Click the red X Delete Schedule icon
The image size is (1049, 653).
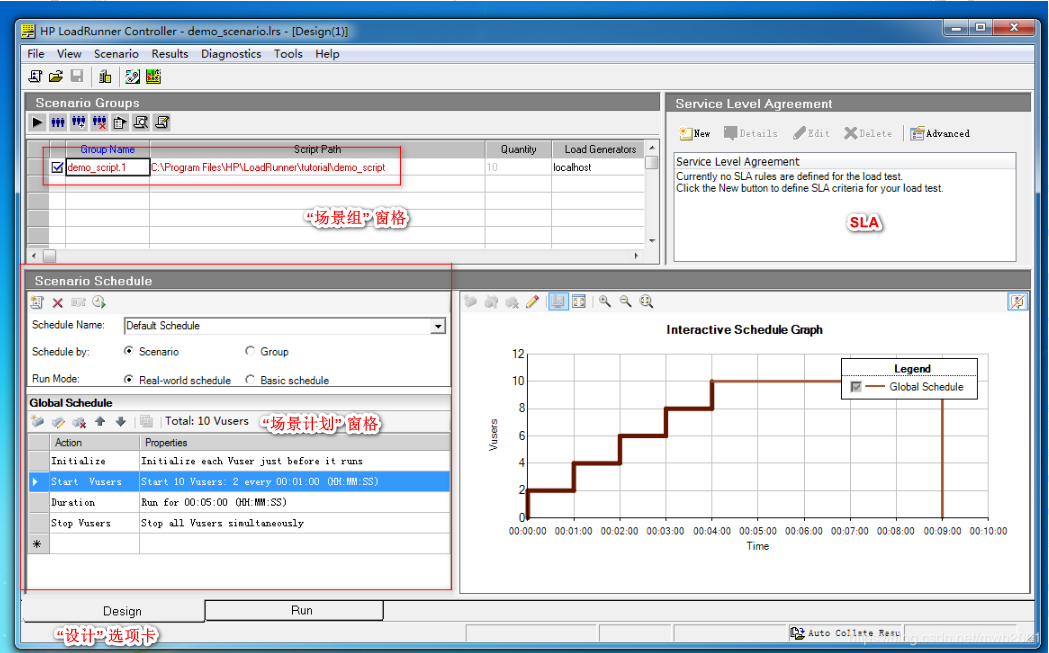point(58,302)
